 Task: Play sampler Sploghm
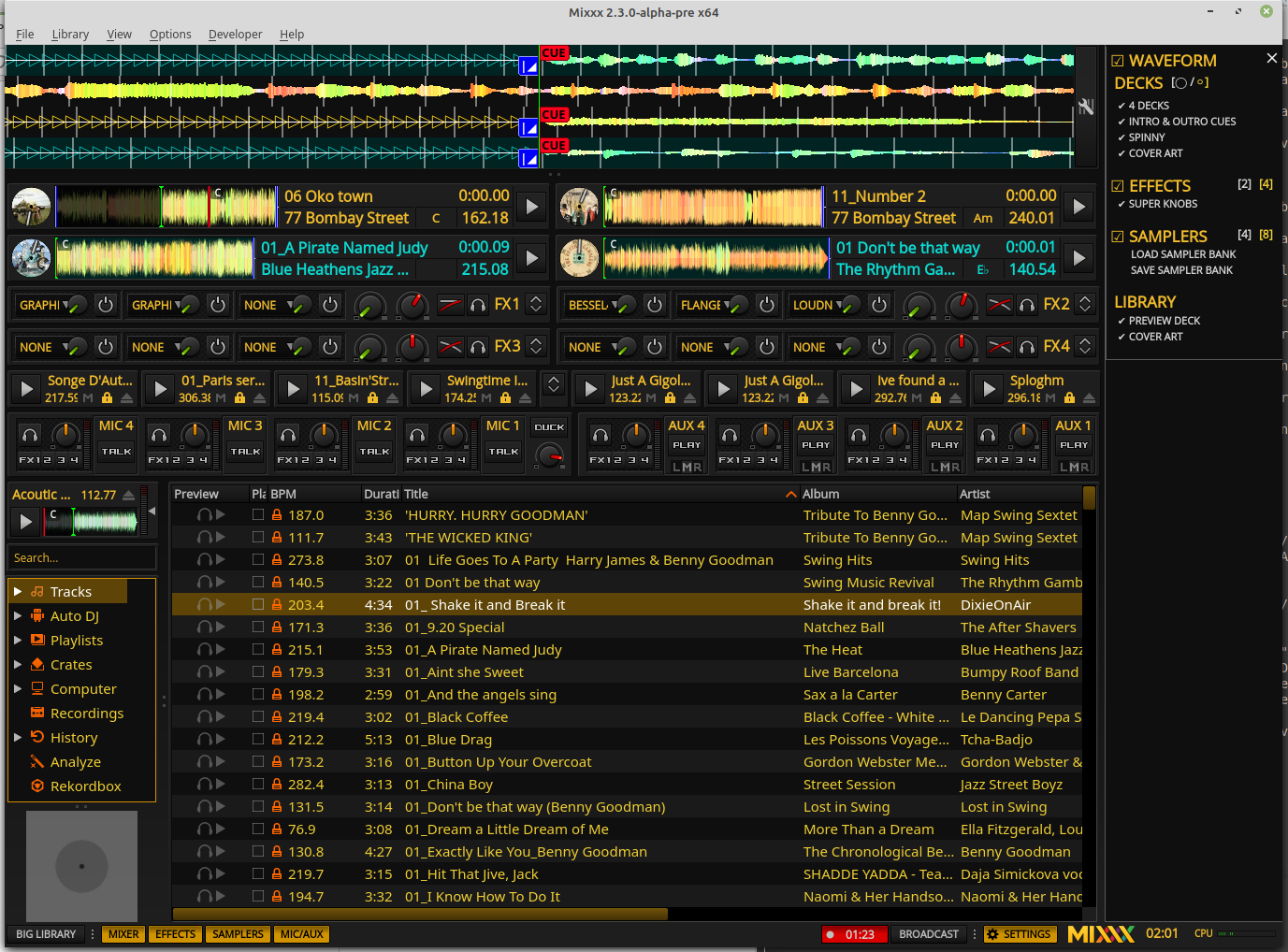pos(990,388)
